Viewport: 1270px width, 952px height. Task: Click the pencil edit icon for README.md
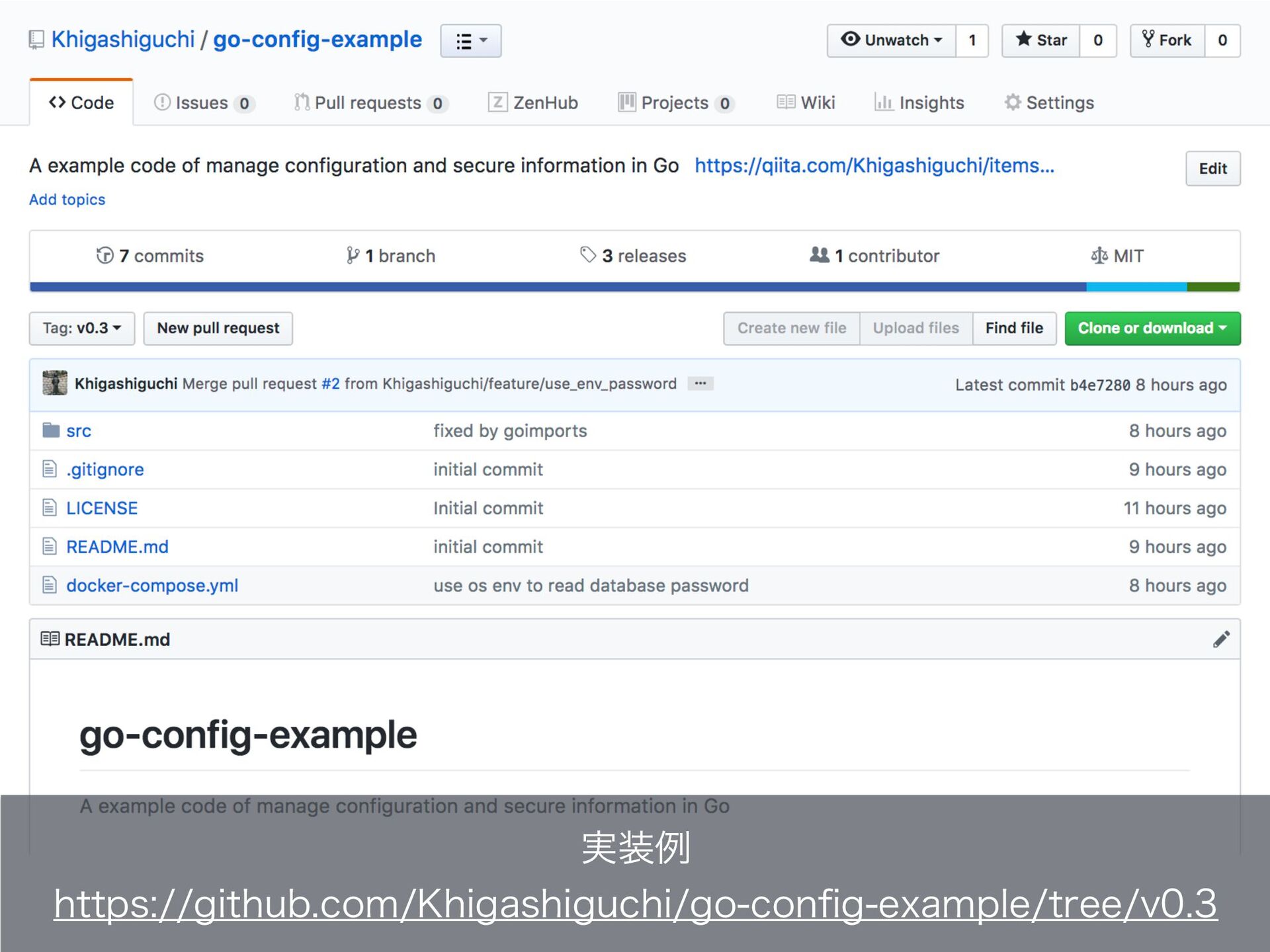(1220, 639)
